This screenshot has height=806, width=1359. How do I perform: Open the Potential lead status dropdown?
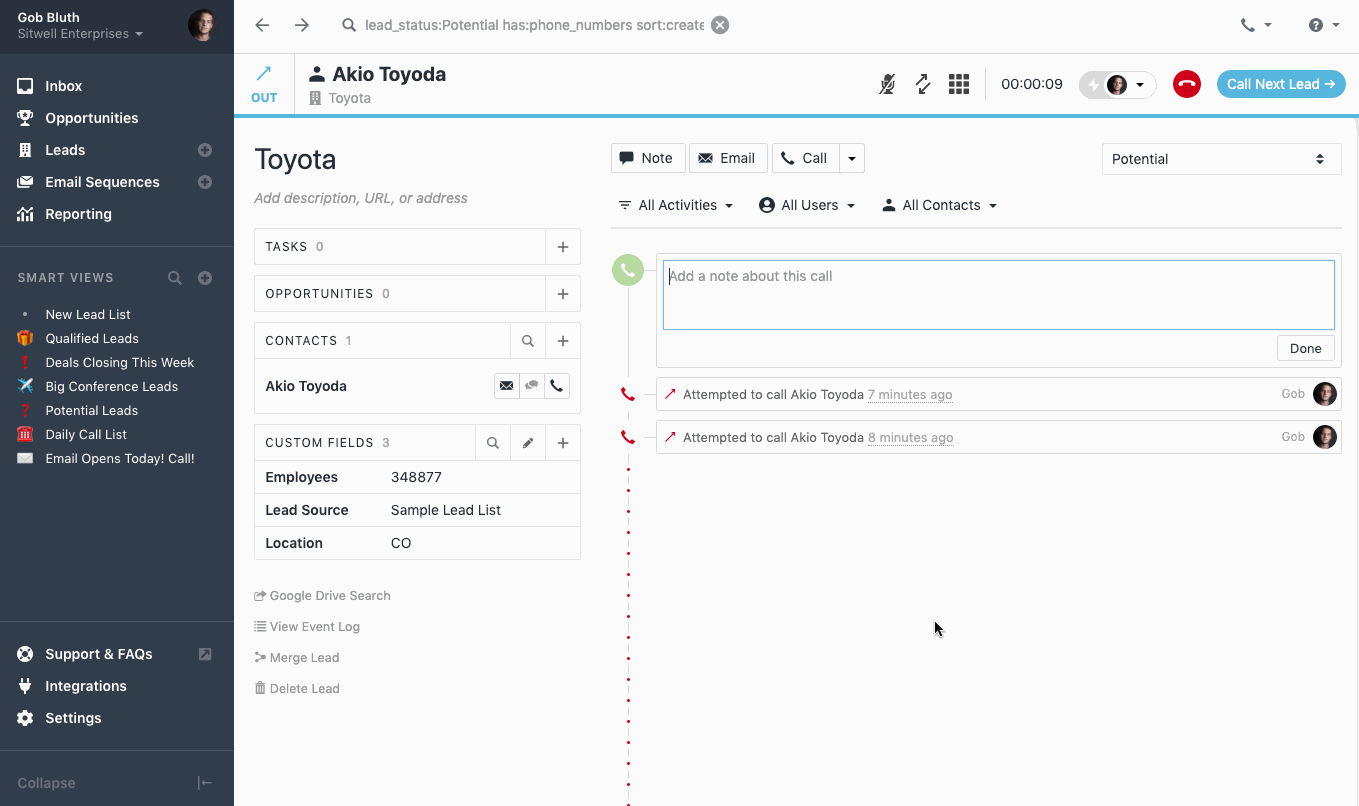click(1221, 159)
